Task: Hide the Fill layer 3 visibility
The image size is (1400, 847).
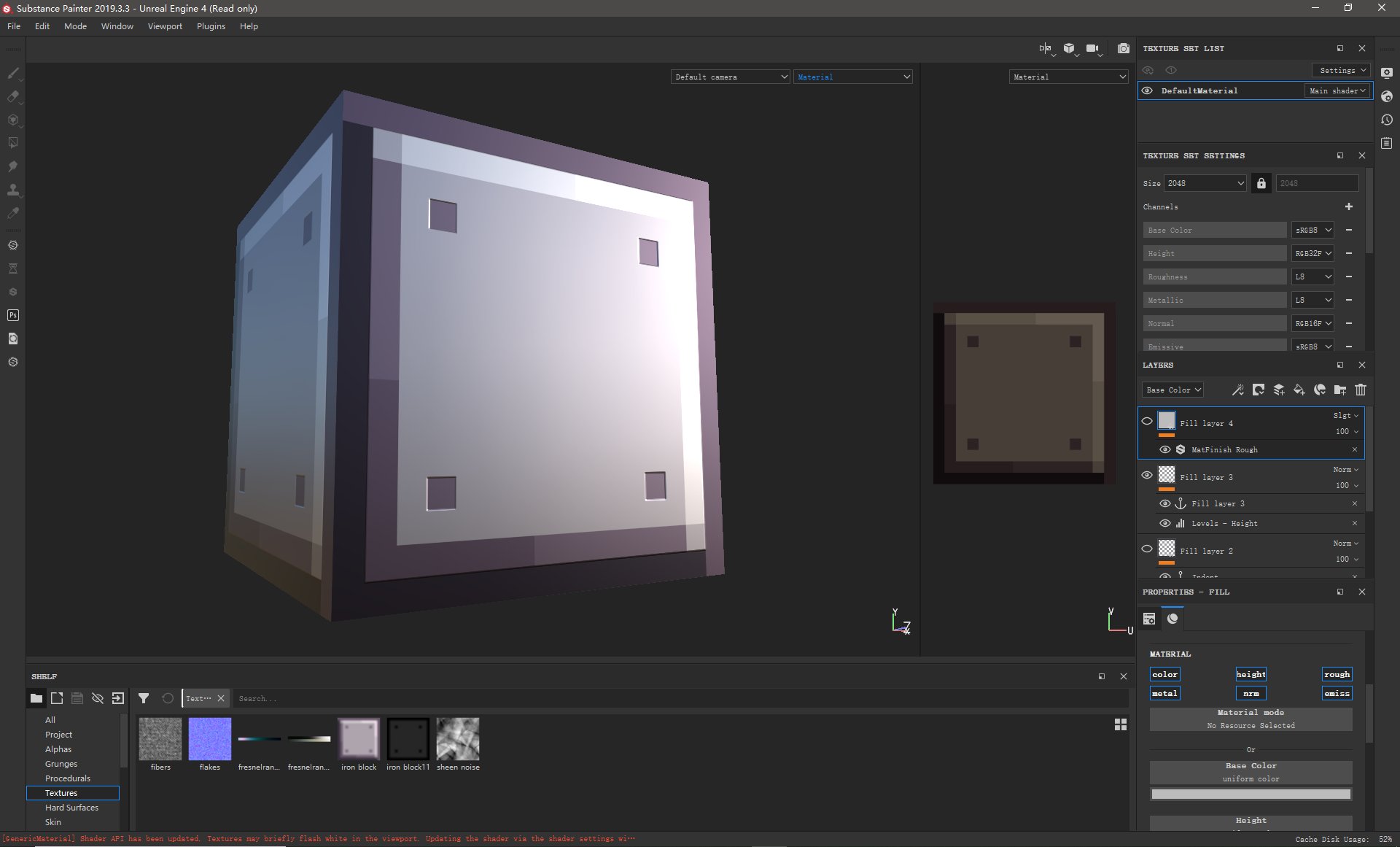Action: (x=1146, y=475)
